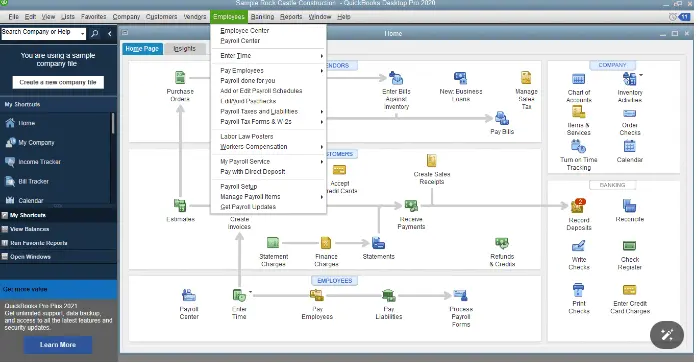Open Turn on Time Tracking icon
698x363 pixels.
[x=578, y=146]
